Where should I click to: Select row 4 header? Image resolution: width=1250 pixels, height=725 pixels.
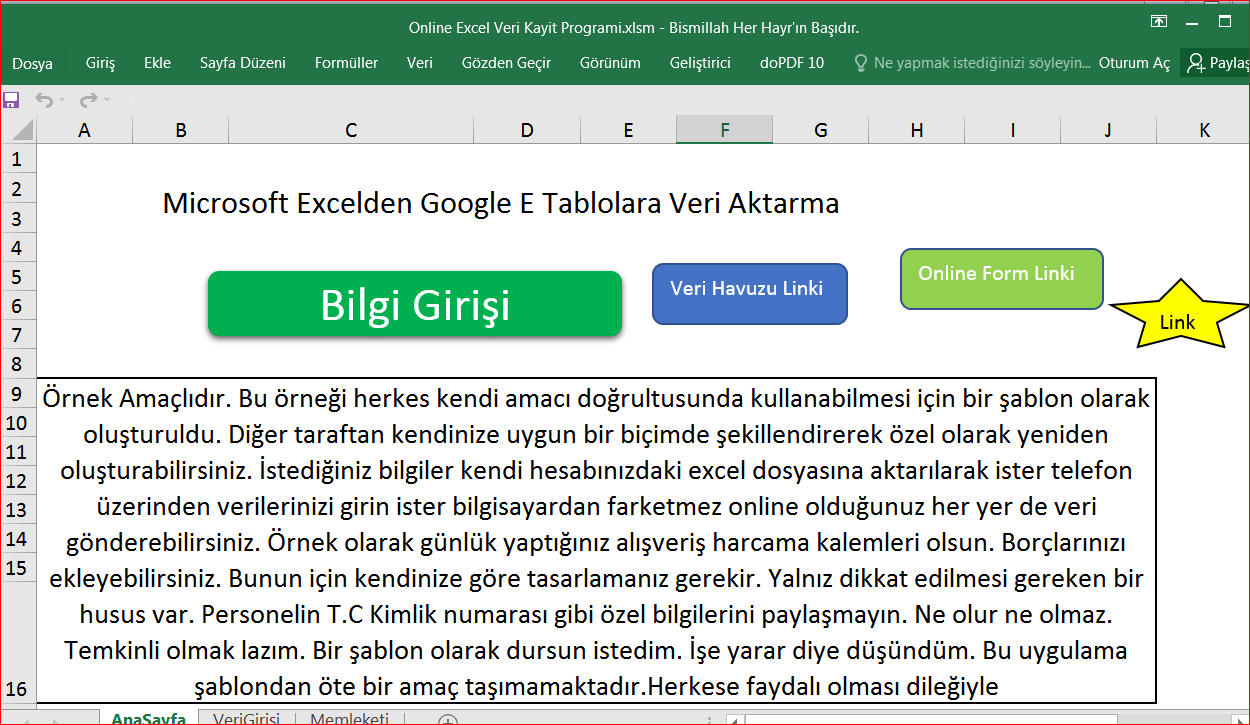[18, 247]
